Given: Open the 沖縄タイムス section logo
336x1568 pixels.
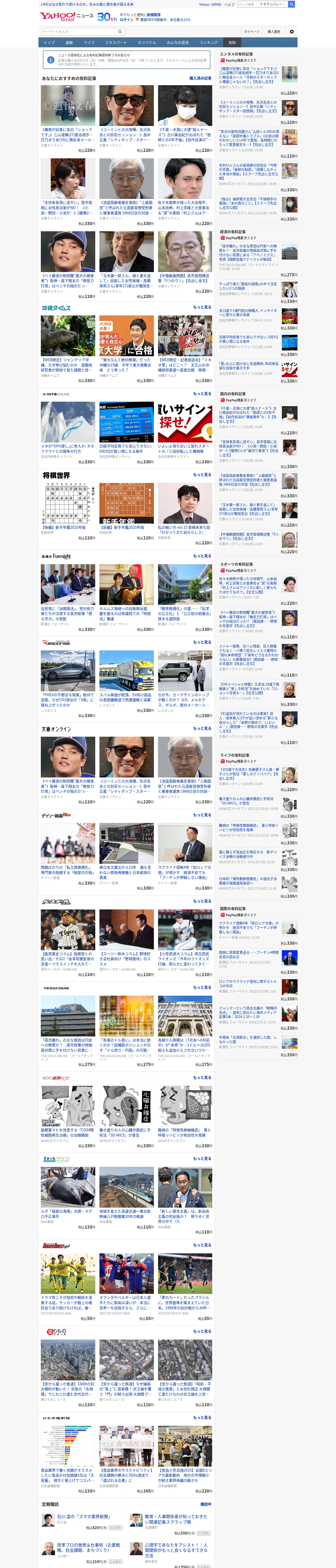Looking at the screenshot, I should tap(56, 308).
